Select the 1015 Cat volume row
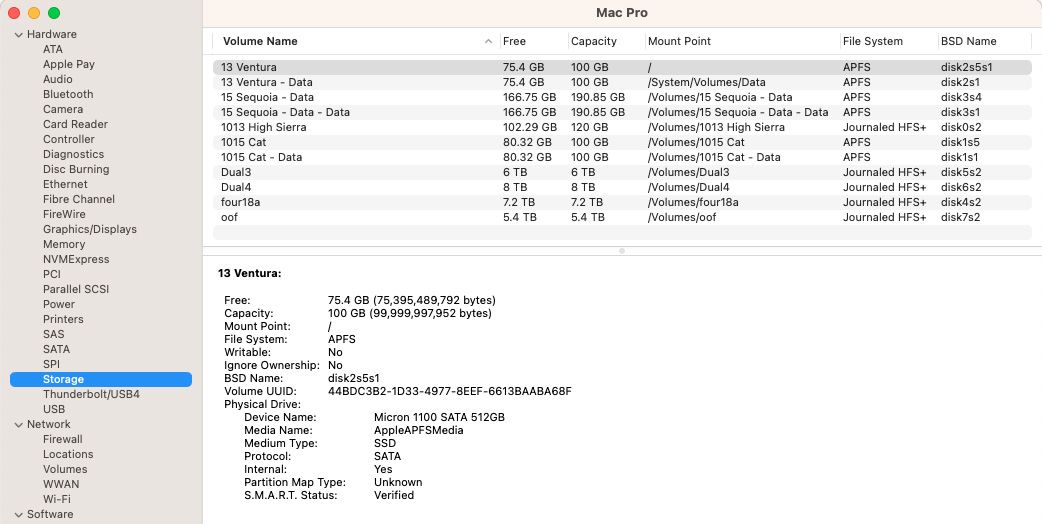This screenshot has height=524, width=1042. 622,142
